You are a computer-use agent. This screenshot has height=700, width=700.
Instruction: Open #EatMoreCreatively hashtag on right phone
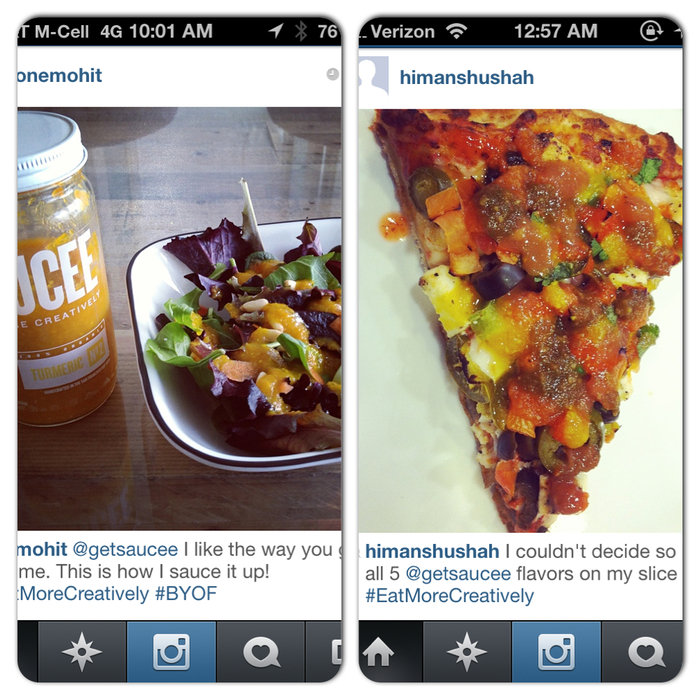(x=450, y=596)
